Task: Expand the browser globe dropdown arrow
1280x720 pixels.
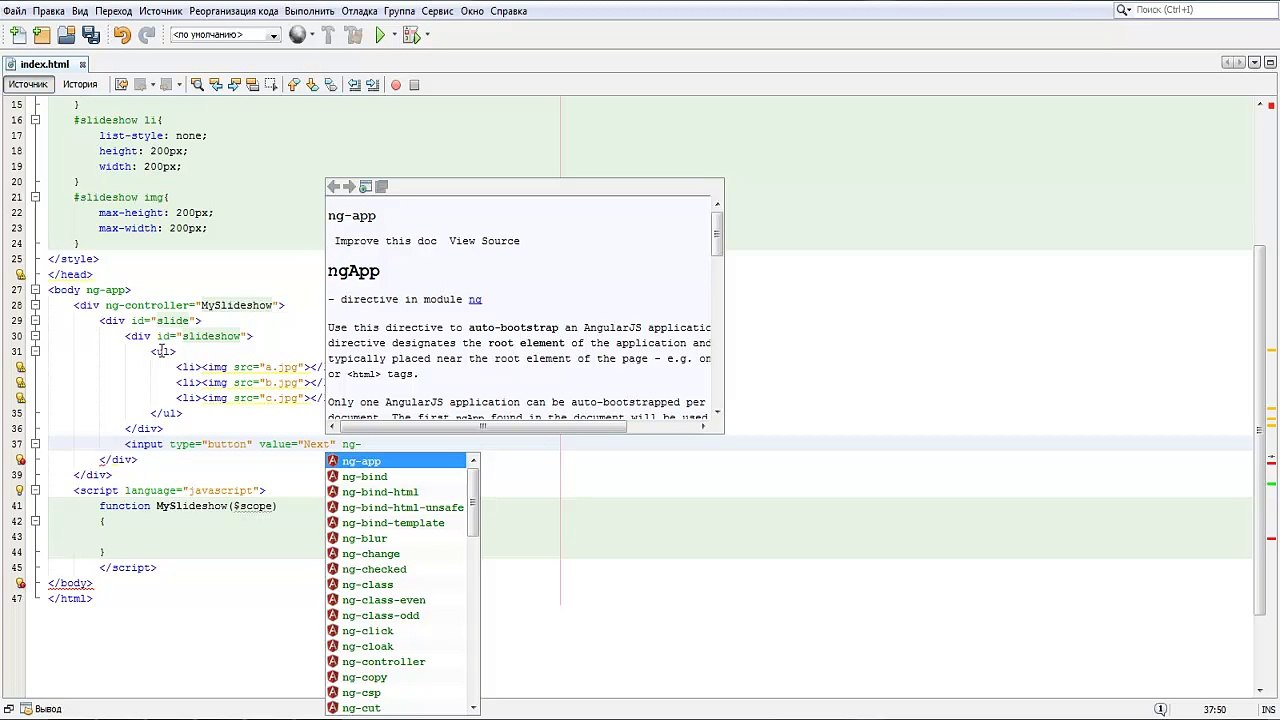Action: pyautogui.click(x=312, y=35)
